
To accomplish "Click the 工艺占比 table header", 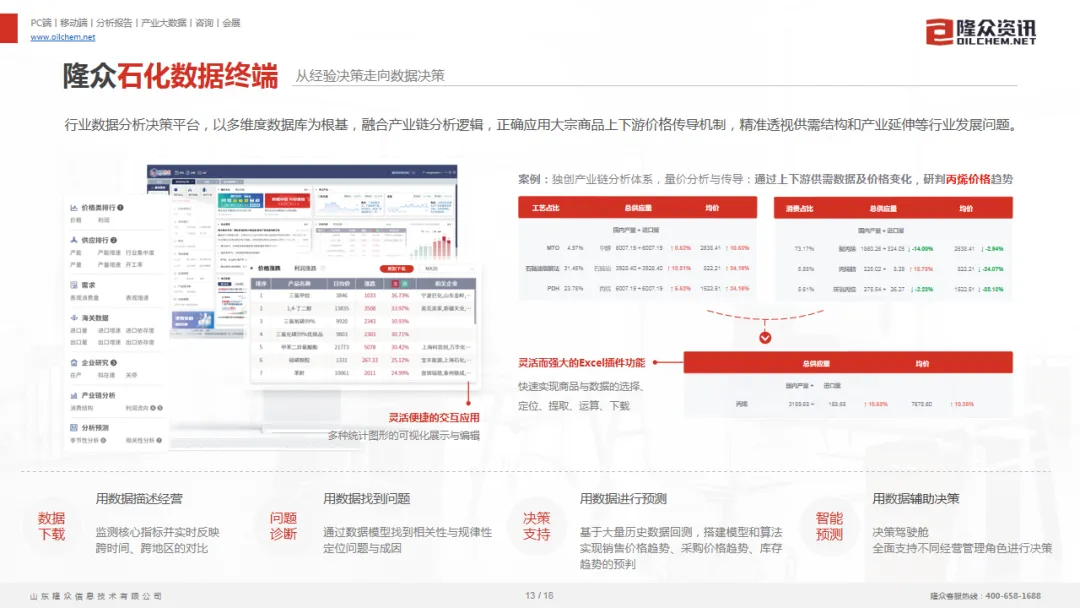I will pyautogui.click(x=546, y=208).
